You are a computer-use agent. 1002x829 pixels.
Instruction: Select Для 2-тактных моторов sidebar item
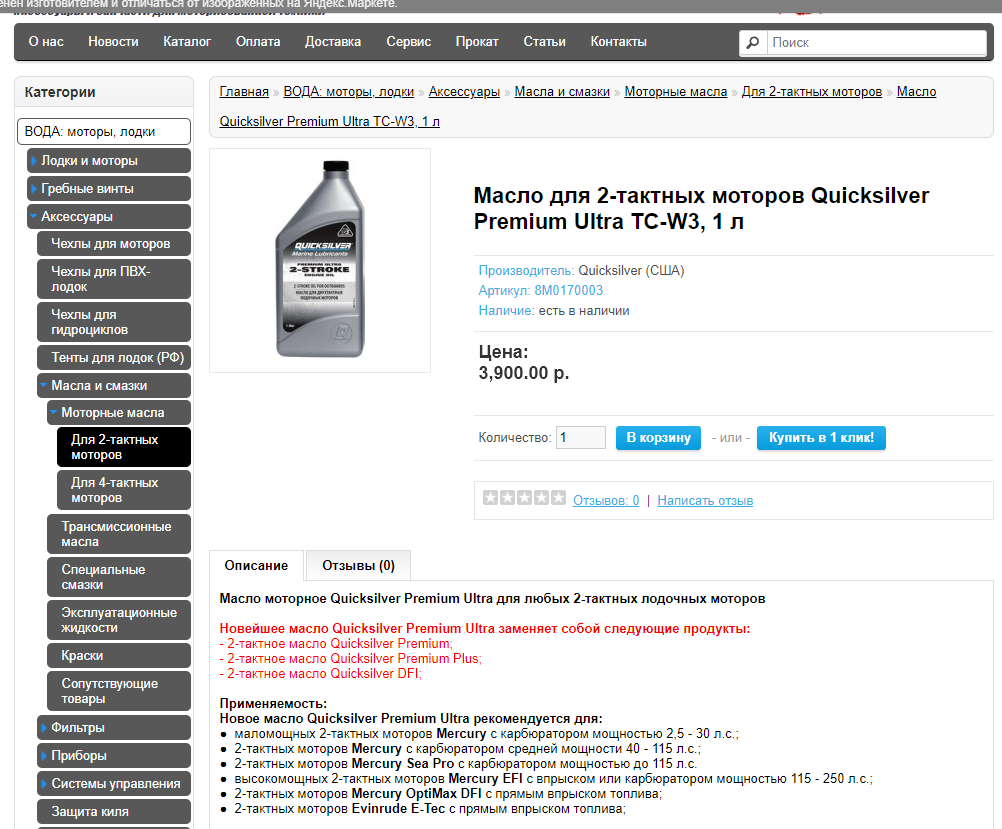pos(124,447)
